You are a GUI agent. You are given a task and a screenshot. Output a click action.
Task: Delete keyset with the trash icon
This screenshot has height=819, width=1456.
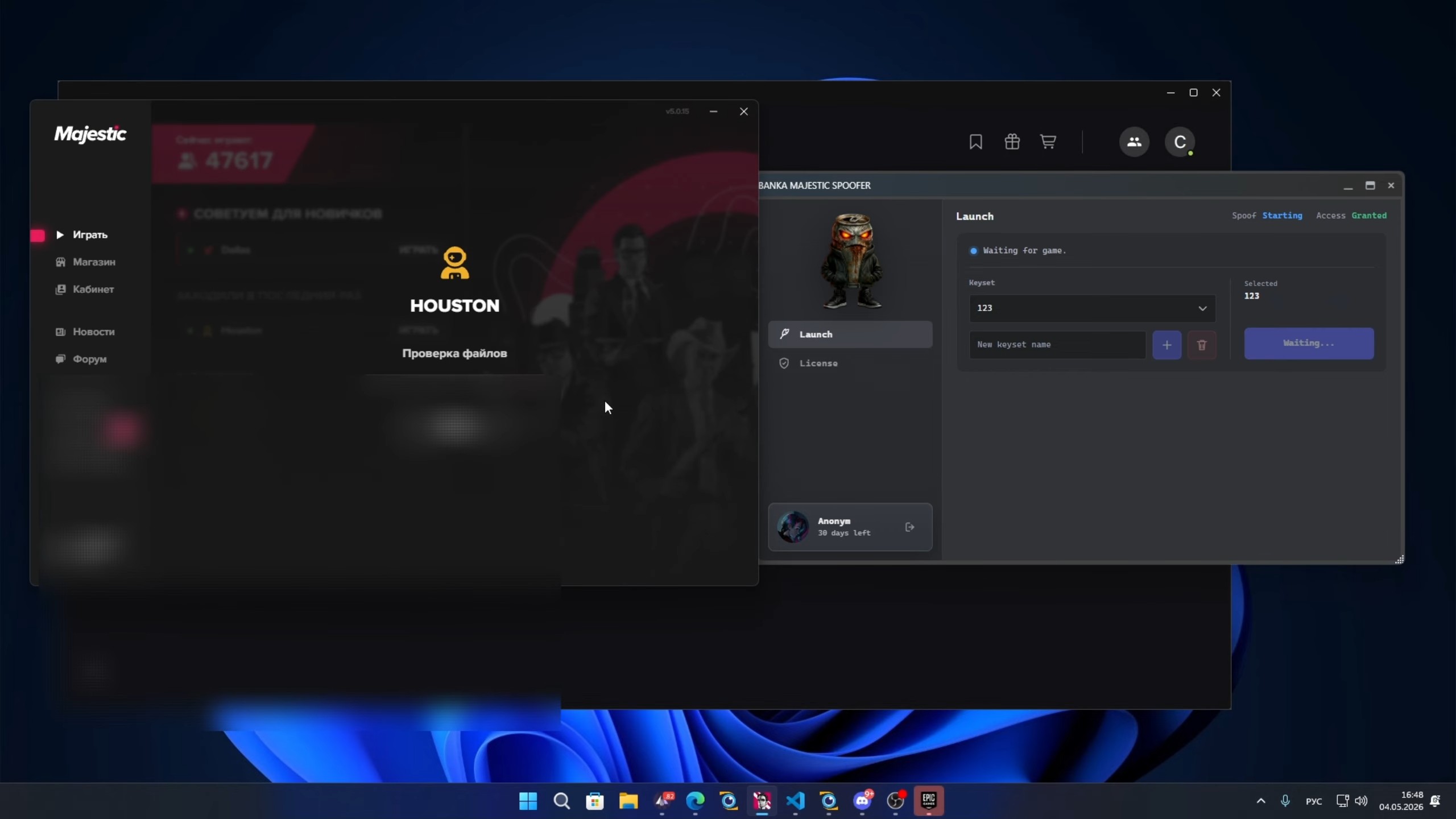(x=1202, y=345)
